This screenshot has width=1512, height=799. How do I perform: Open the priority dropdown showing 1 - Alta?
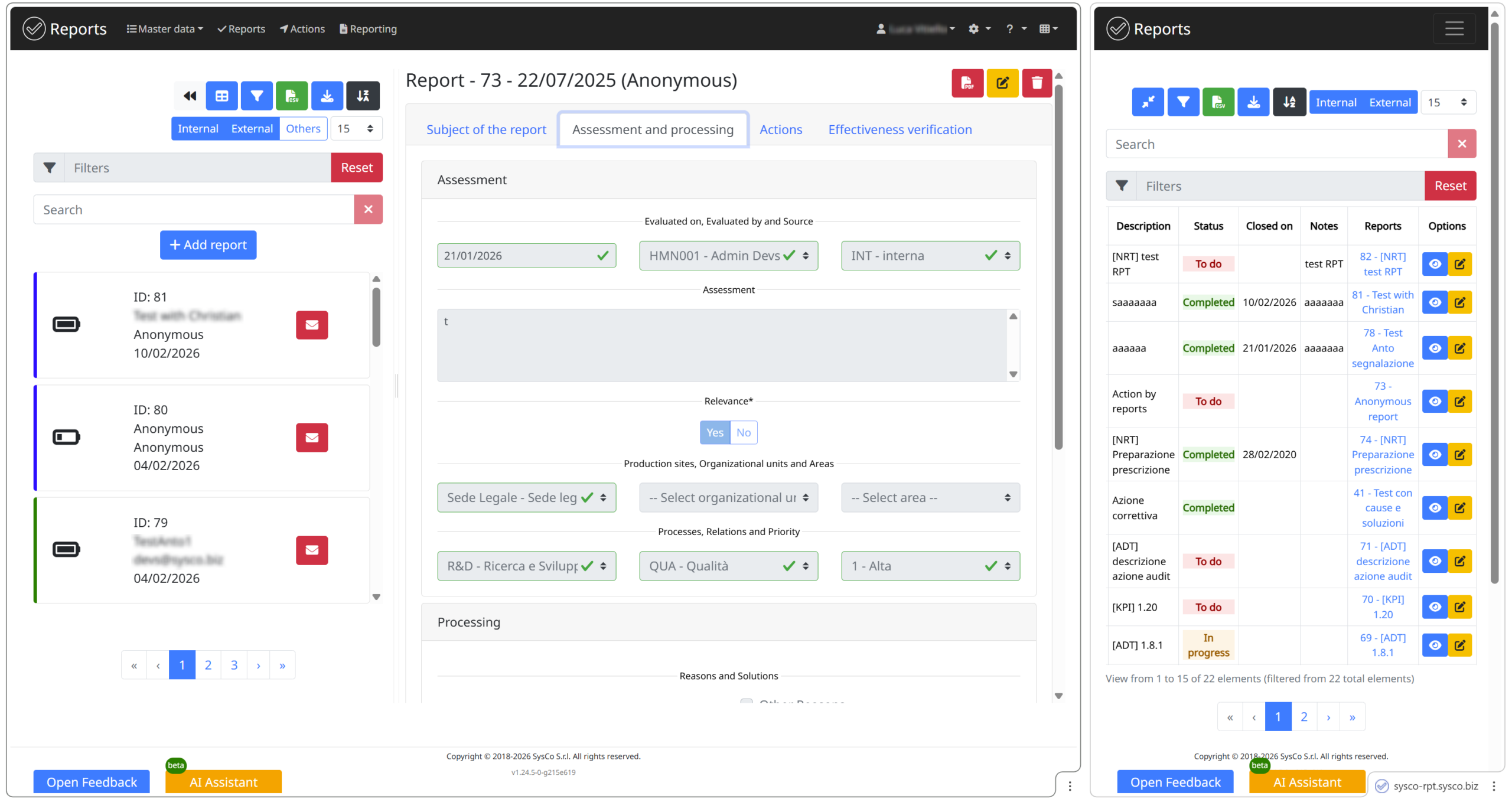point(930,566)
